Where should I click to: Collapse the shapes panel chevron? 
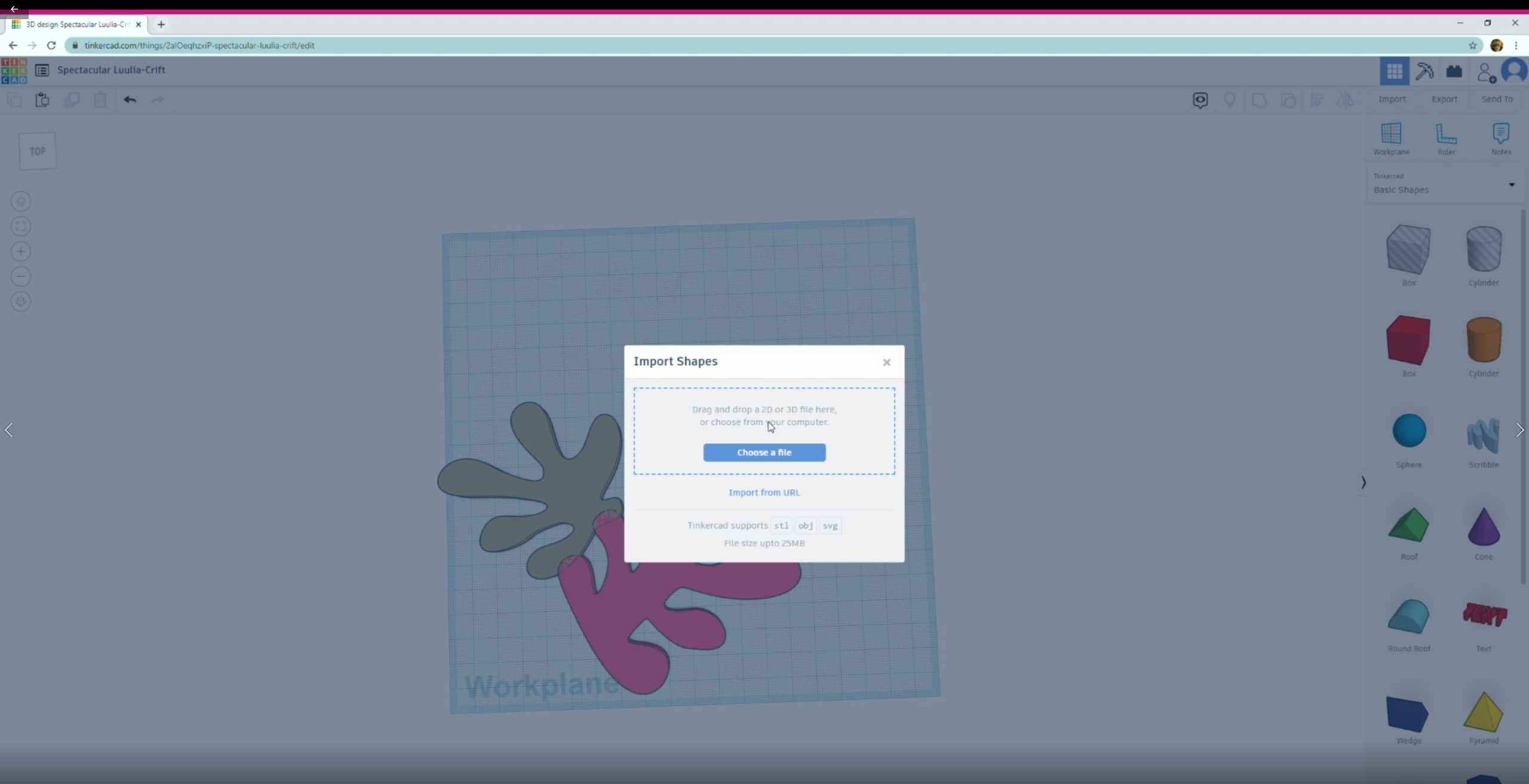[x=1363, y=482]
